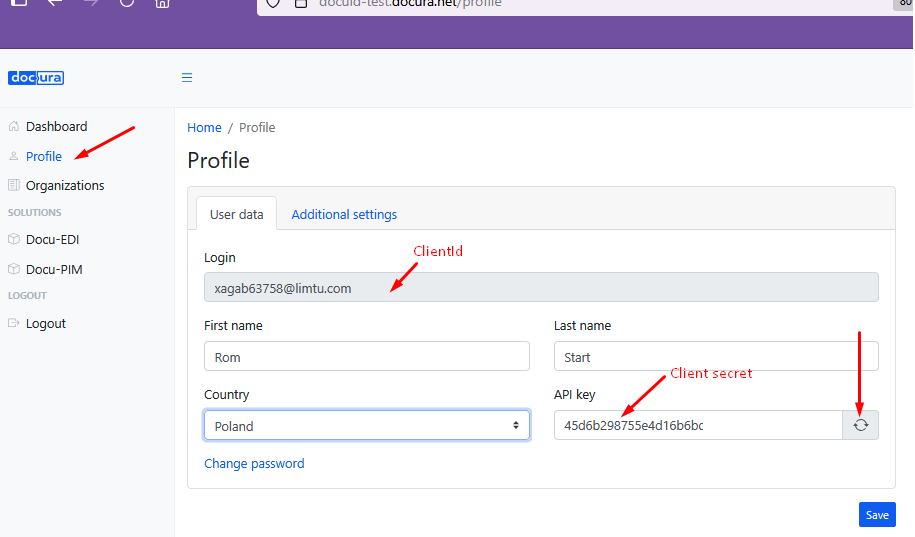915x537 pixels.
Task: Click the Docura logo
Action: click(36, 78)
